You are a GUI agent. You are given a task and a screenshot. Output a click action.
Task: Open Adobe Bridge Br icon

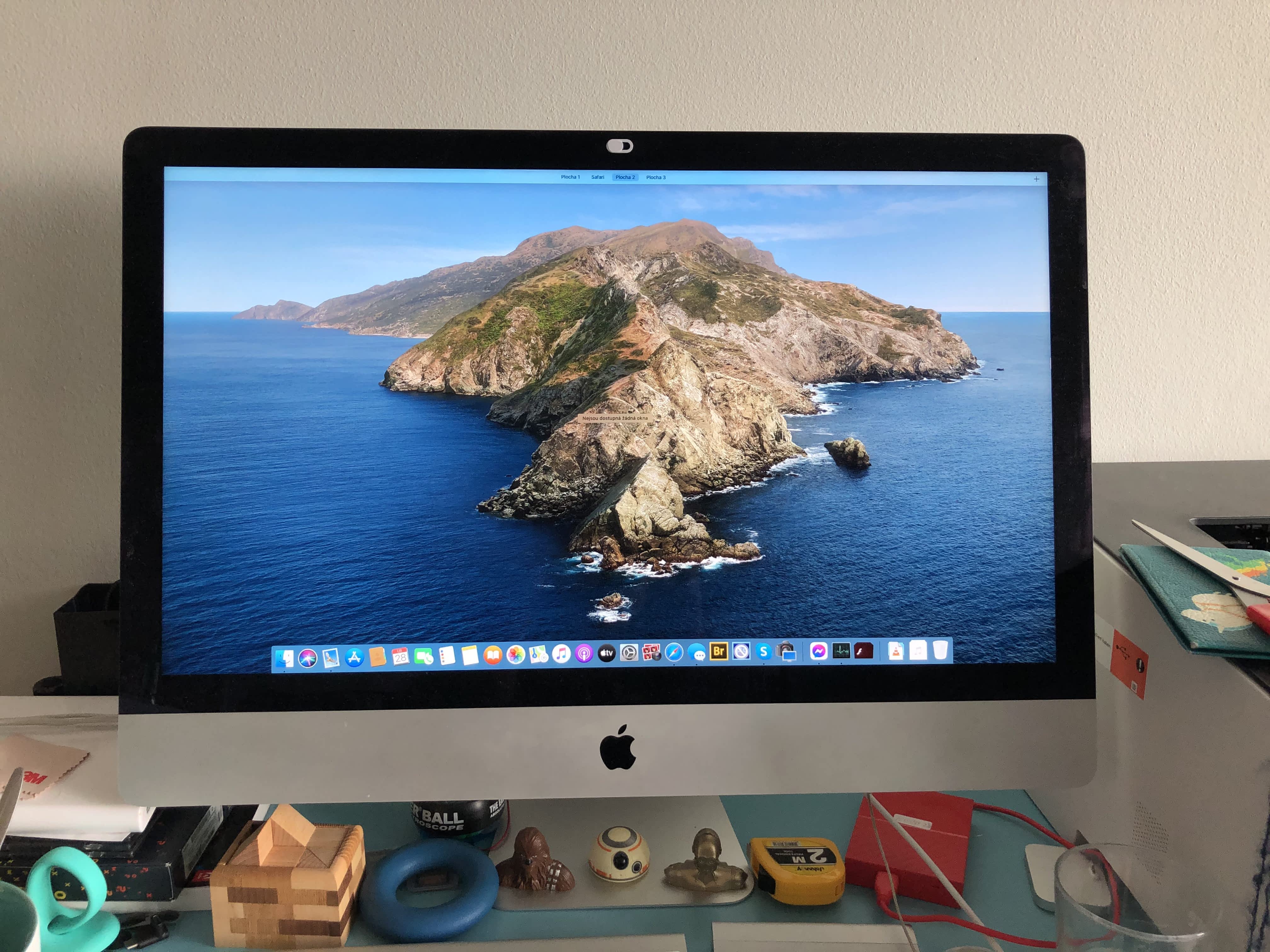718,651
